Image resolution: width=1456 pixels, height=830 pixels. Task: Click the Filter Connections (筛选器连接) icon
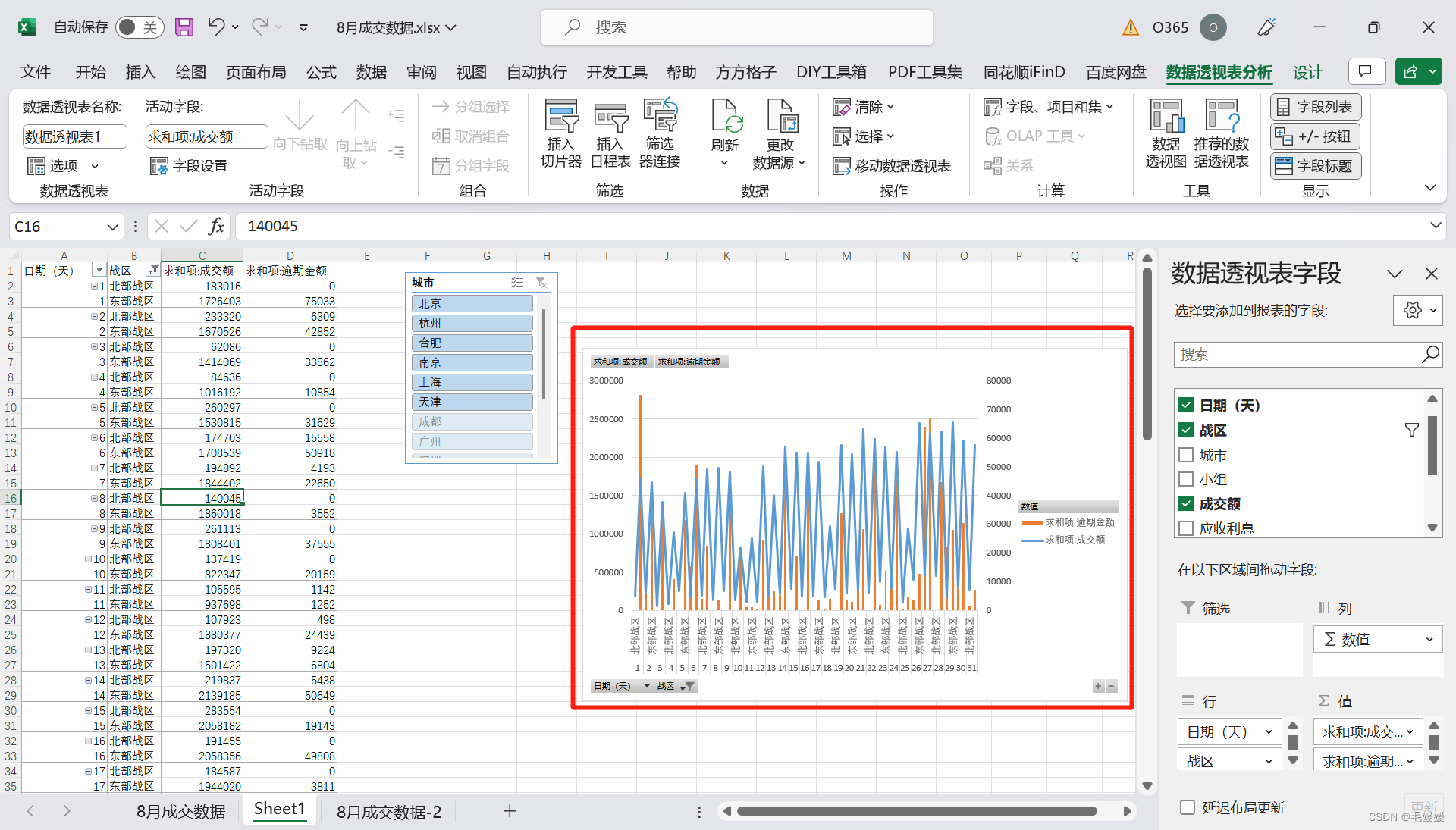660,115
